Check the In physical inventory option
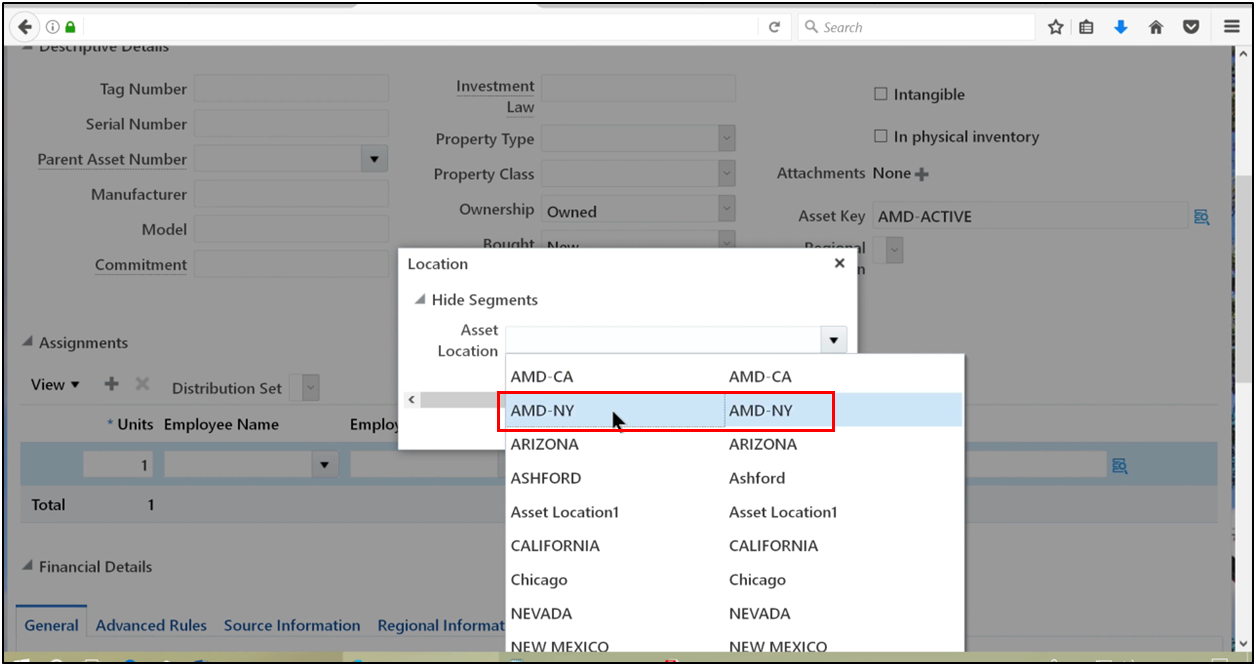Screen dimensions: 1256x668 point(881,137)
